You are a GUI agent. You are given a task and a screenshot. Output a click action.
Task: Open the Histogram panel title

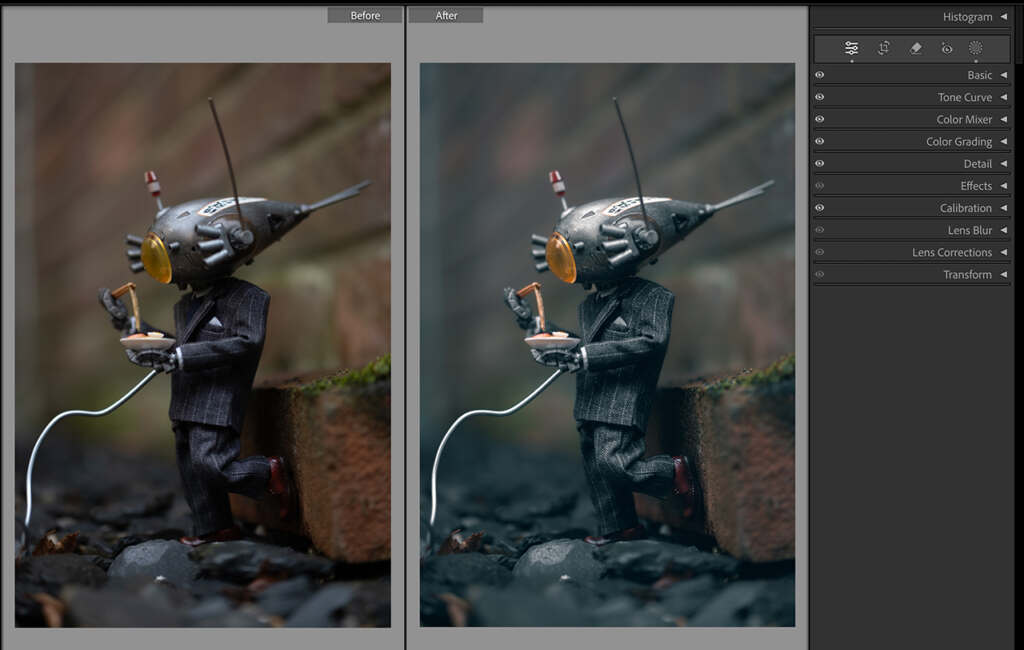click(x=967, y=17)
